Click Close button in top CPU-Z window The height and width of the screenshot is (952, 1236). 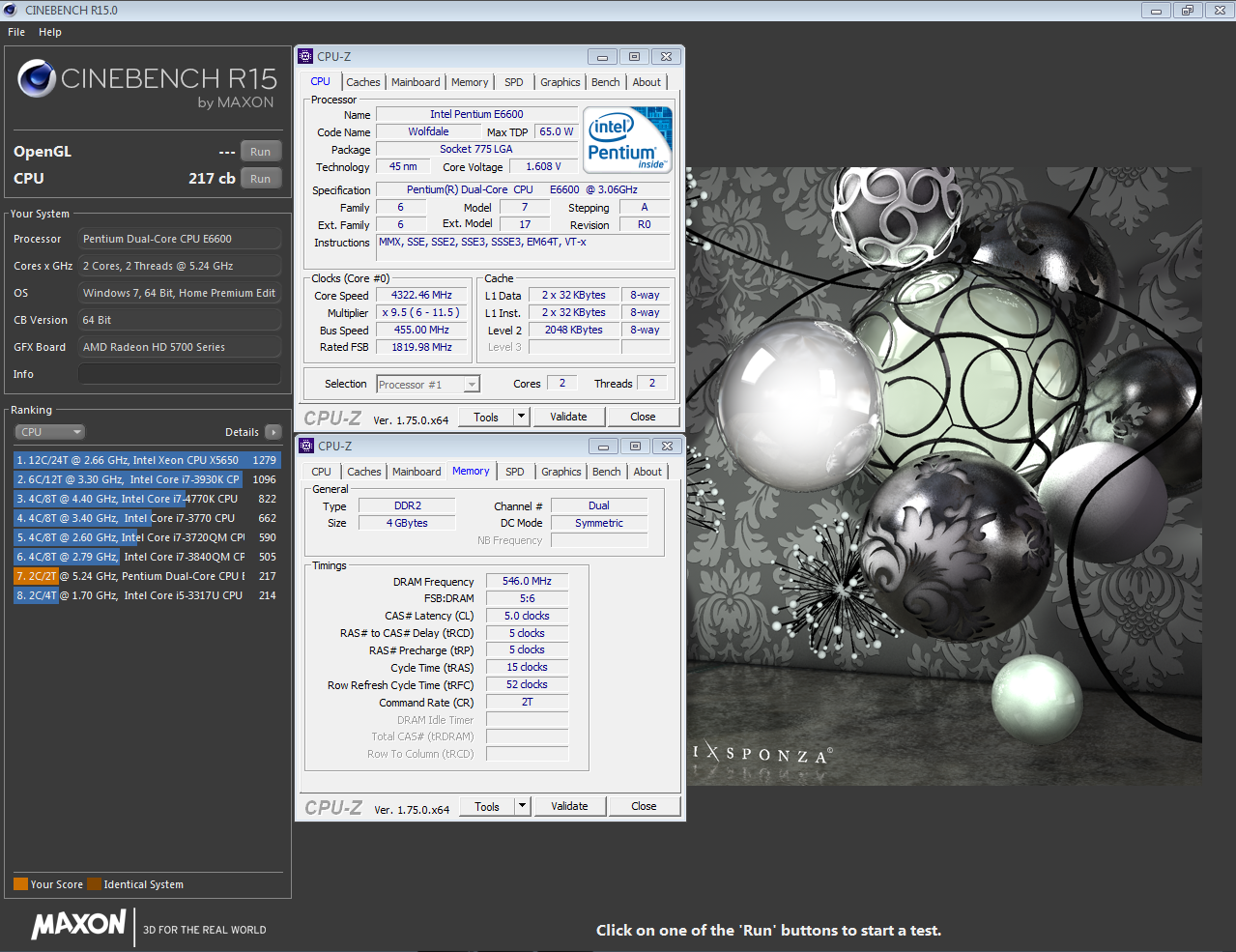643,417
